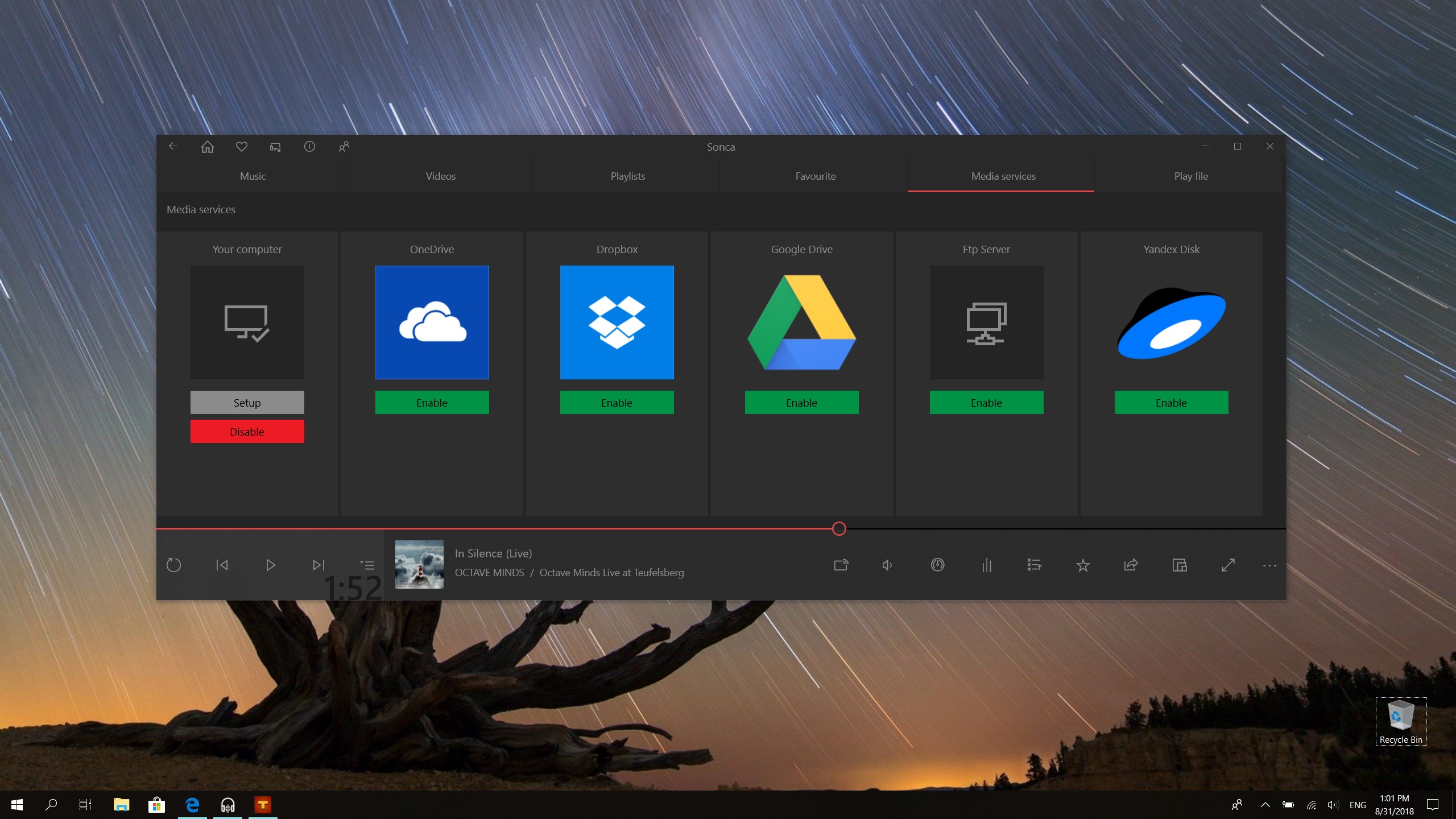
Task: Open the equalizer icon in playback bar
Action: [986, 565]
